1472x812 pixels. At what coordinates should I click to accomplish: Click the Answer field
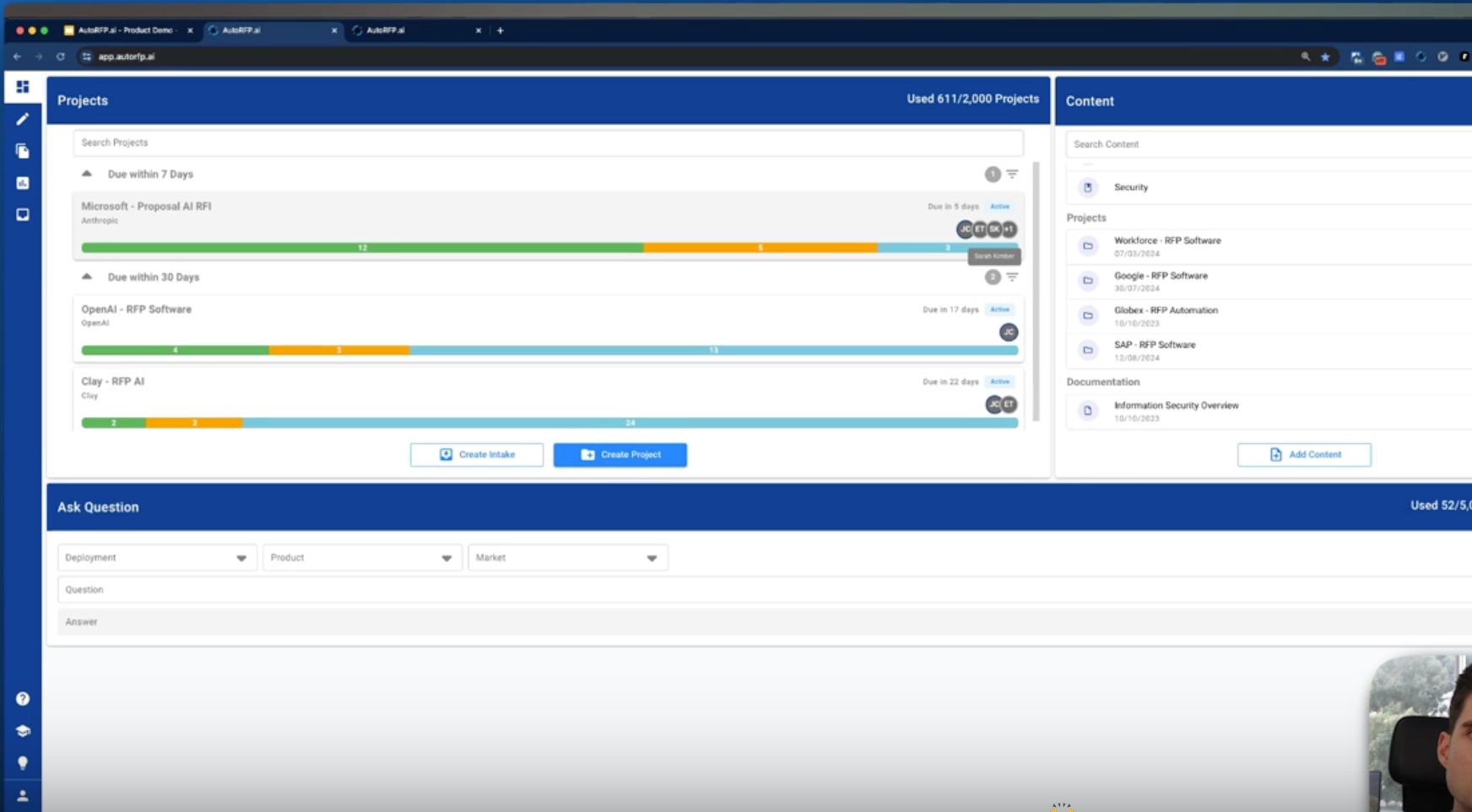pyautogui.click(x=765, y=622)
